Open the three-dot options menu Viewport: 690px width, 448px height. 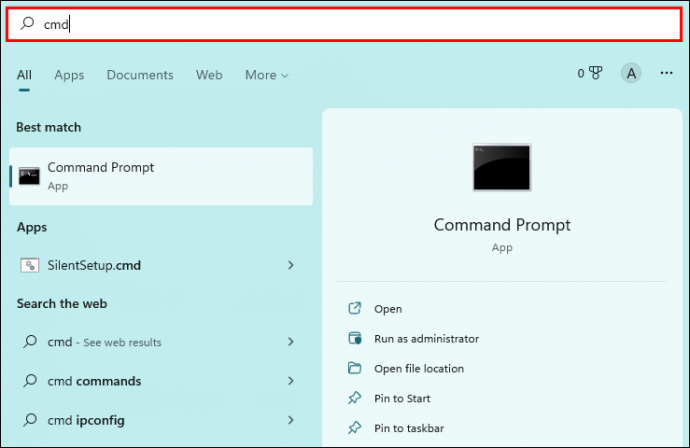[666, 73]
